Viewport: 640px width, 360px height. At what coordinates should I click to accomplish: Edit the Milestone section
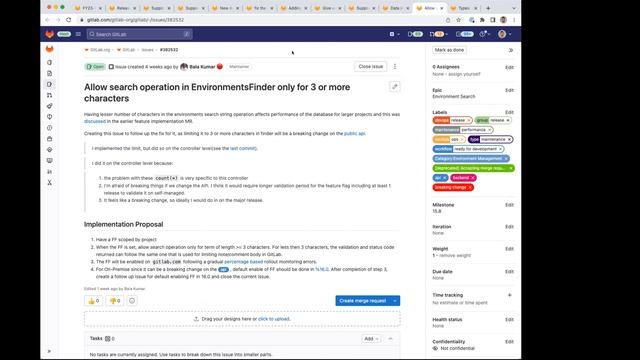(x=509, y=205)
